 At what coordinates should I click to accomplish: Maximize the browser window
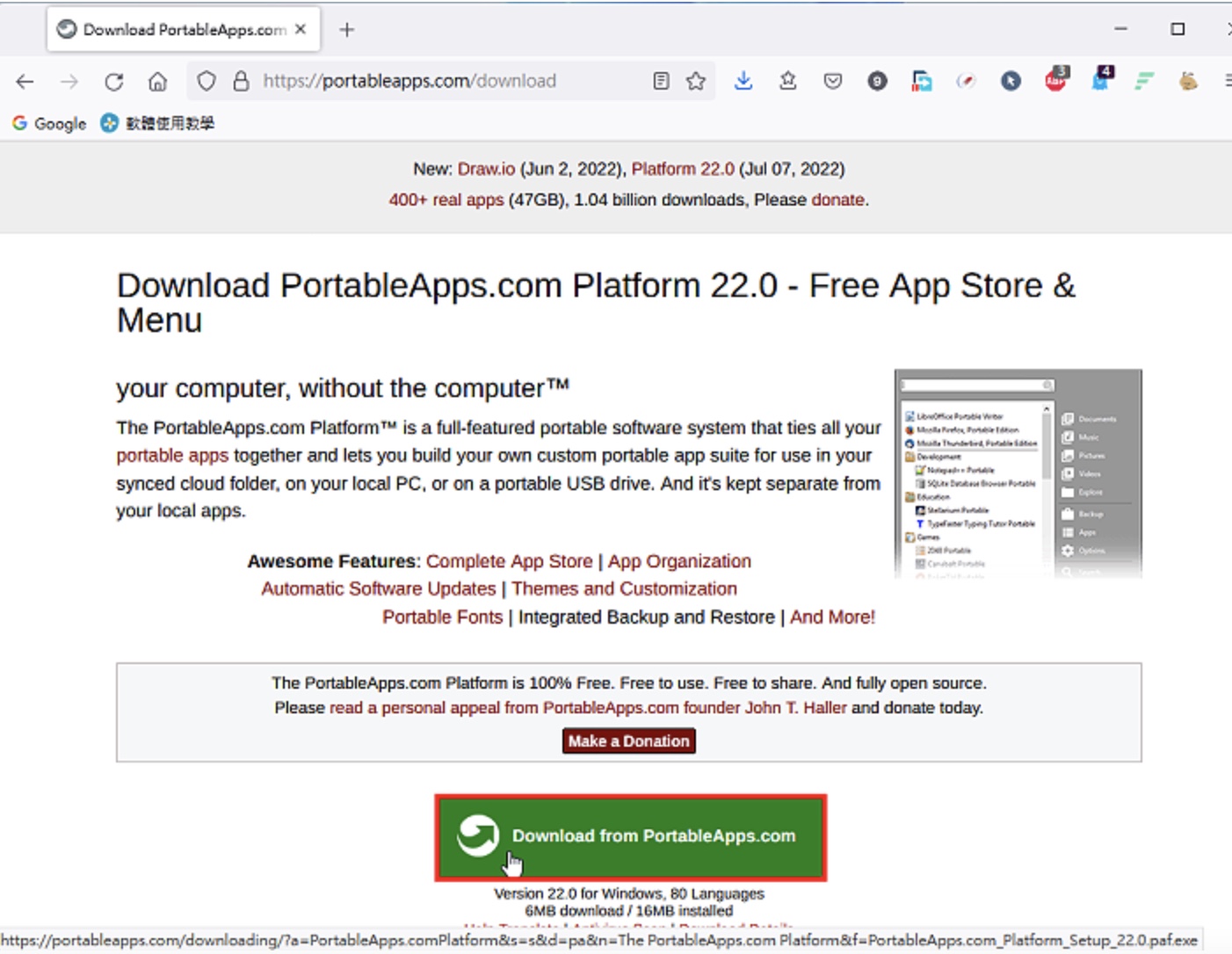(x=1178, y=29)
